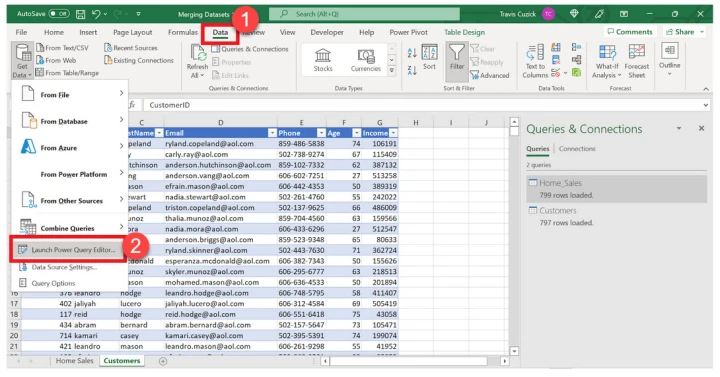Open the Outline group dropdown
This screenshot has width=720, height=377.
(669, 59)
